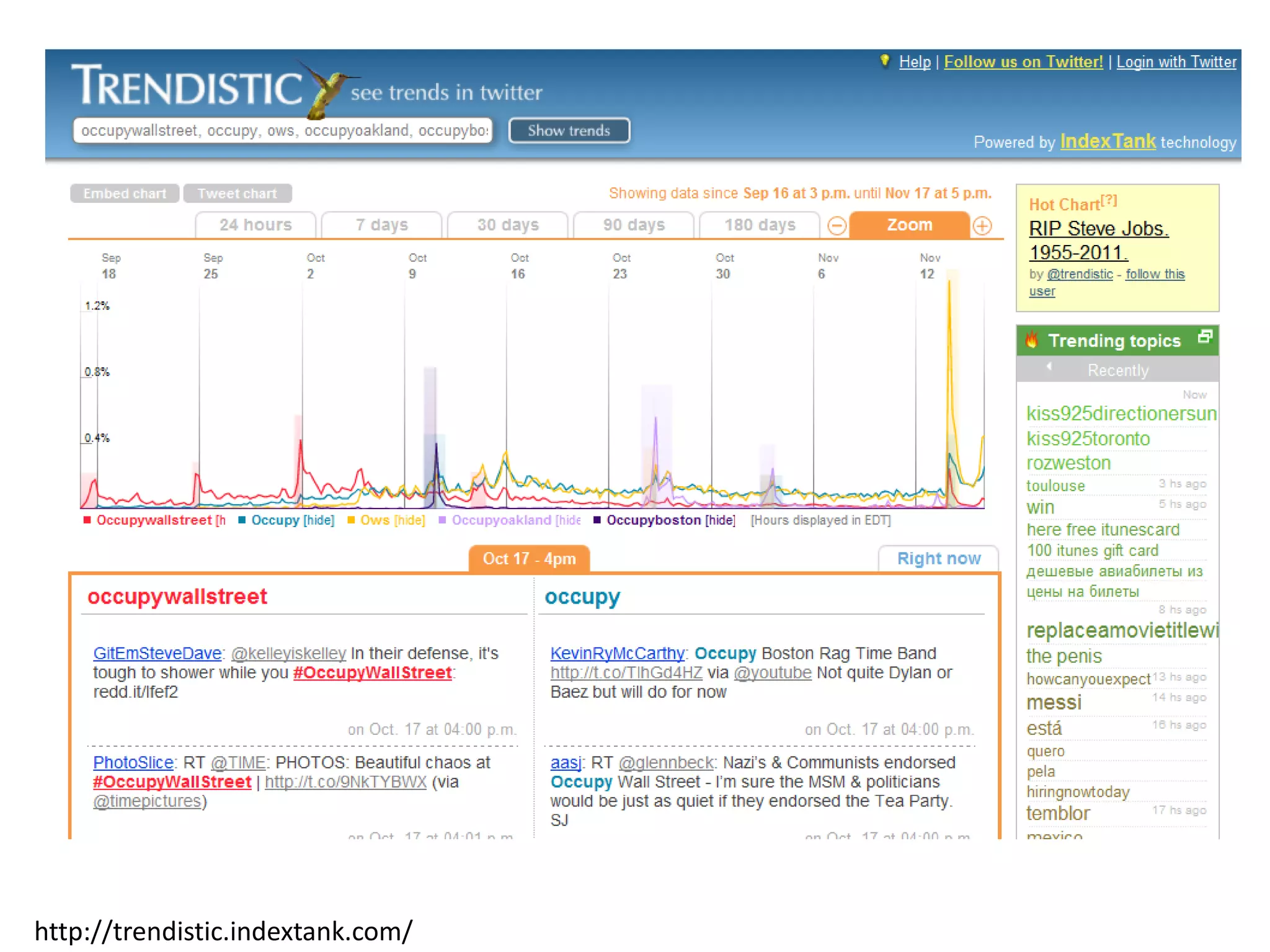Viewport: 1270px width, 952px height.
Task: Click follow this user link
Action: coord(1155,274)
